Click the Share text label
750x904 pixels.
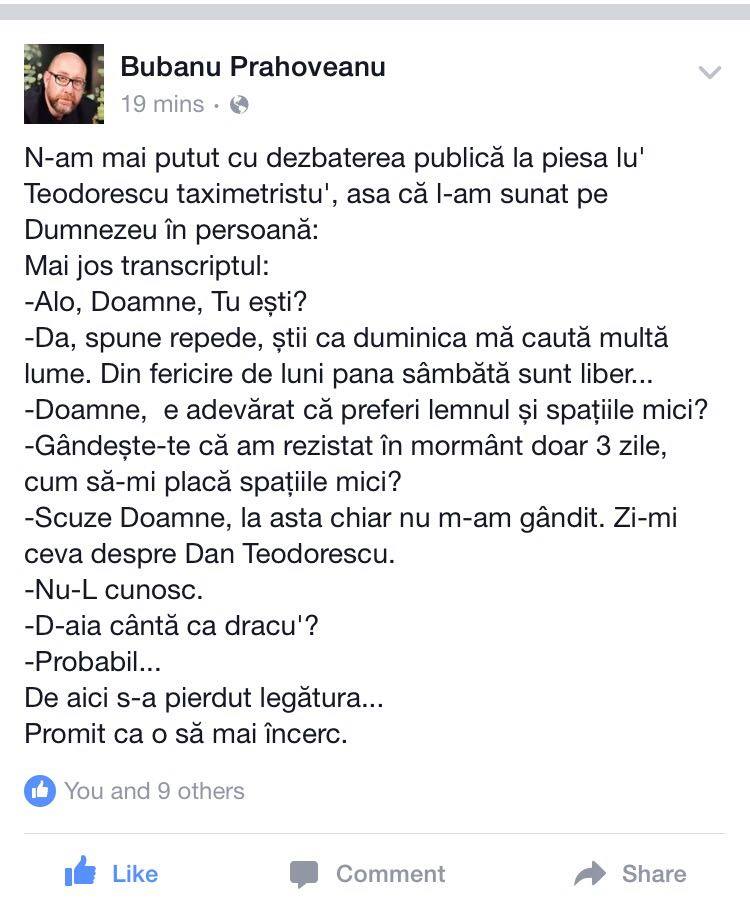654,874
